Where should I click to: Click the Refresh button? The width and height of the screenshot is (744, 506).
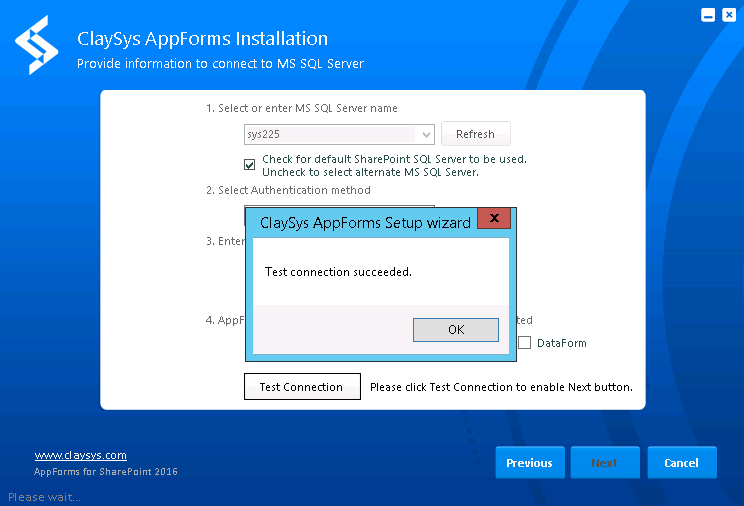[x=475, y=134]
